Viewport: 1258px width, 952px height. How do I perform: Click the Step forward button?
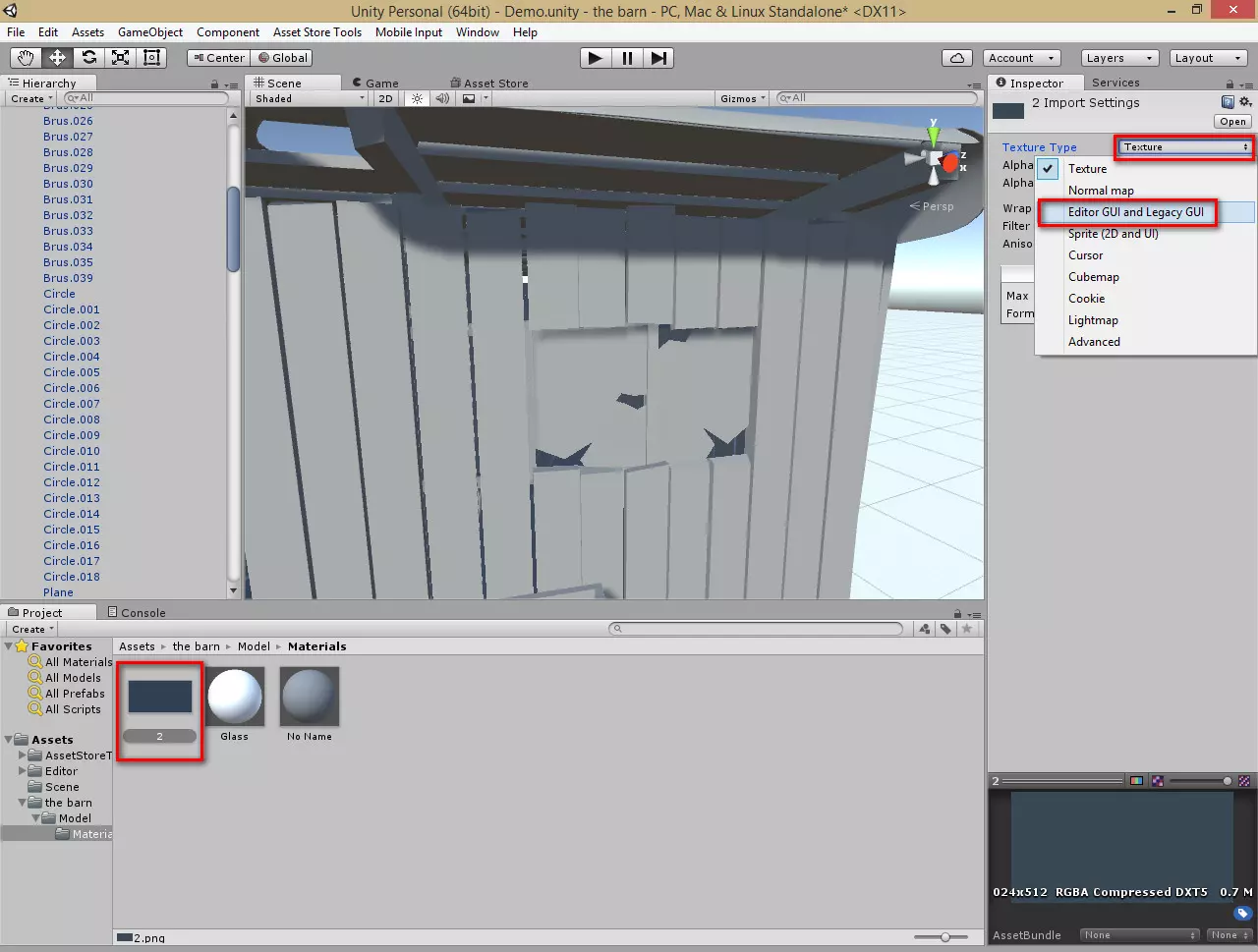658,58
